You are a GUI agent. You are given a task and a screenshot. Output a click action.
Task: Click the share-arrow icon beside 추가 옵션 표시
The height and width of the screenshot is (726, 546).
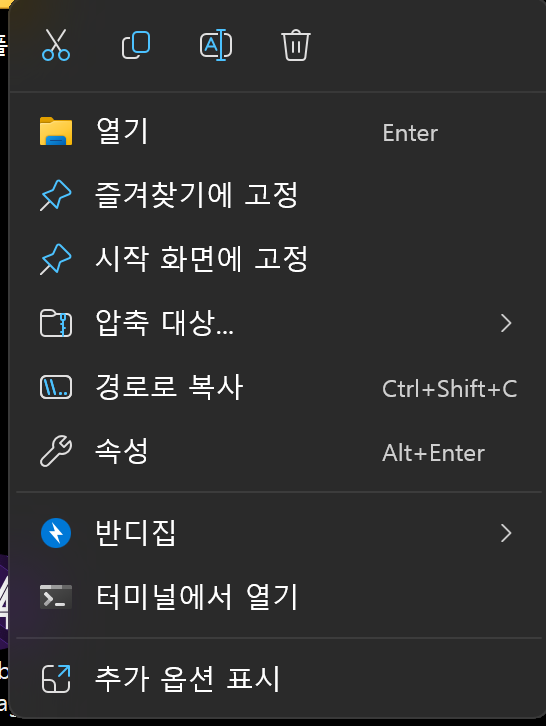(56, 679)
